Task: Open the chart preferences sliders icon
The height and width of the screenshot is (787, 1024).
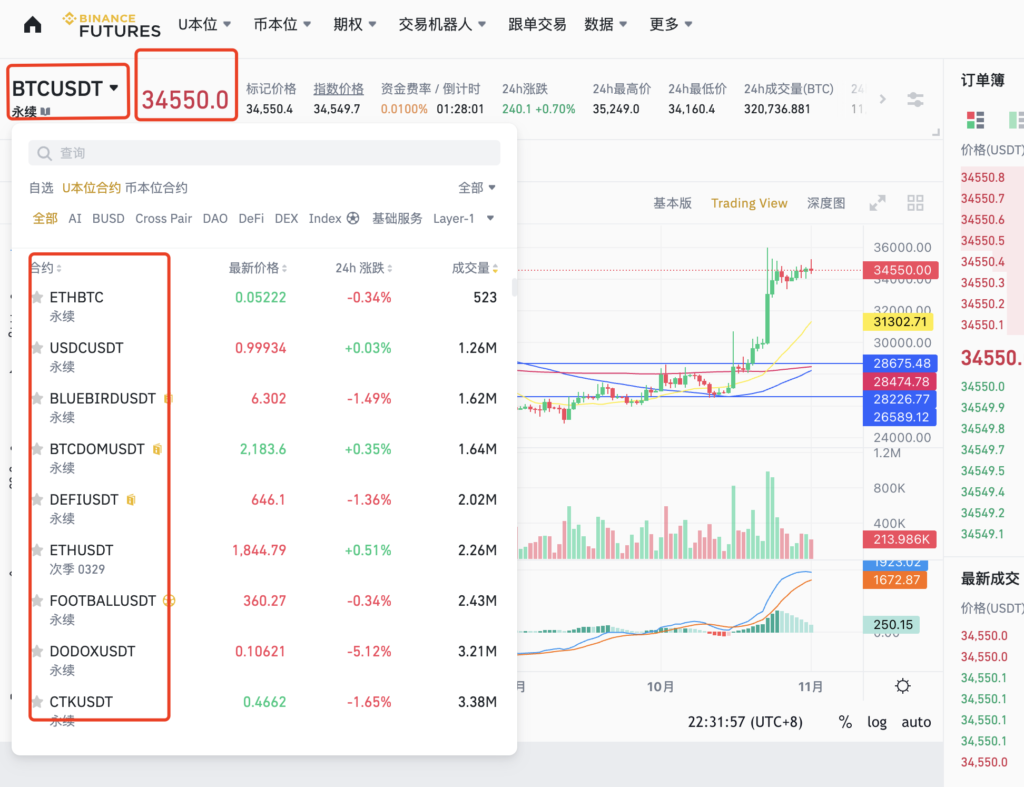Action: [916, 99]
